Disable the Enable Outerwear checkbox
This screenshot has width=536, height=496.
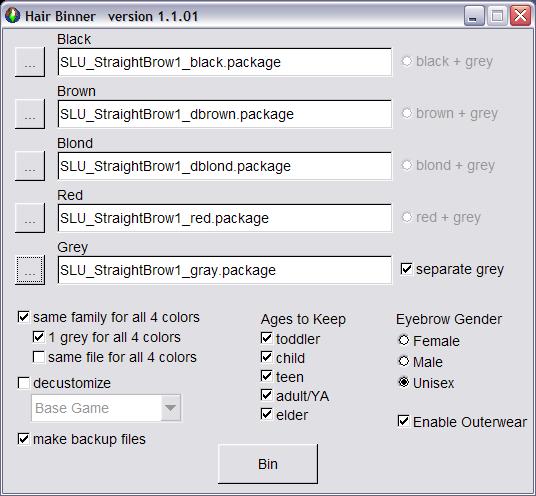[403, 421]
